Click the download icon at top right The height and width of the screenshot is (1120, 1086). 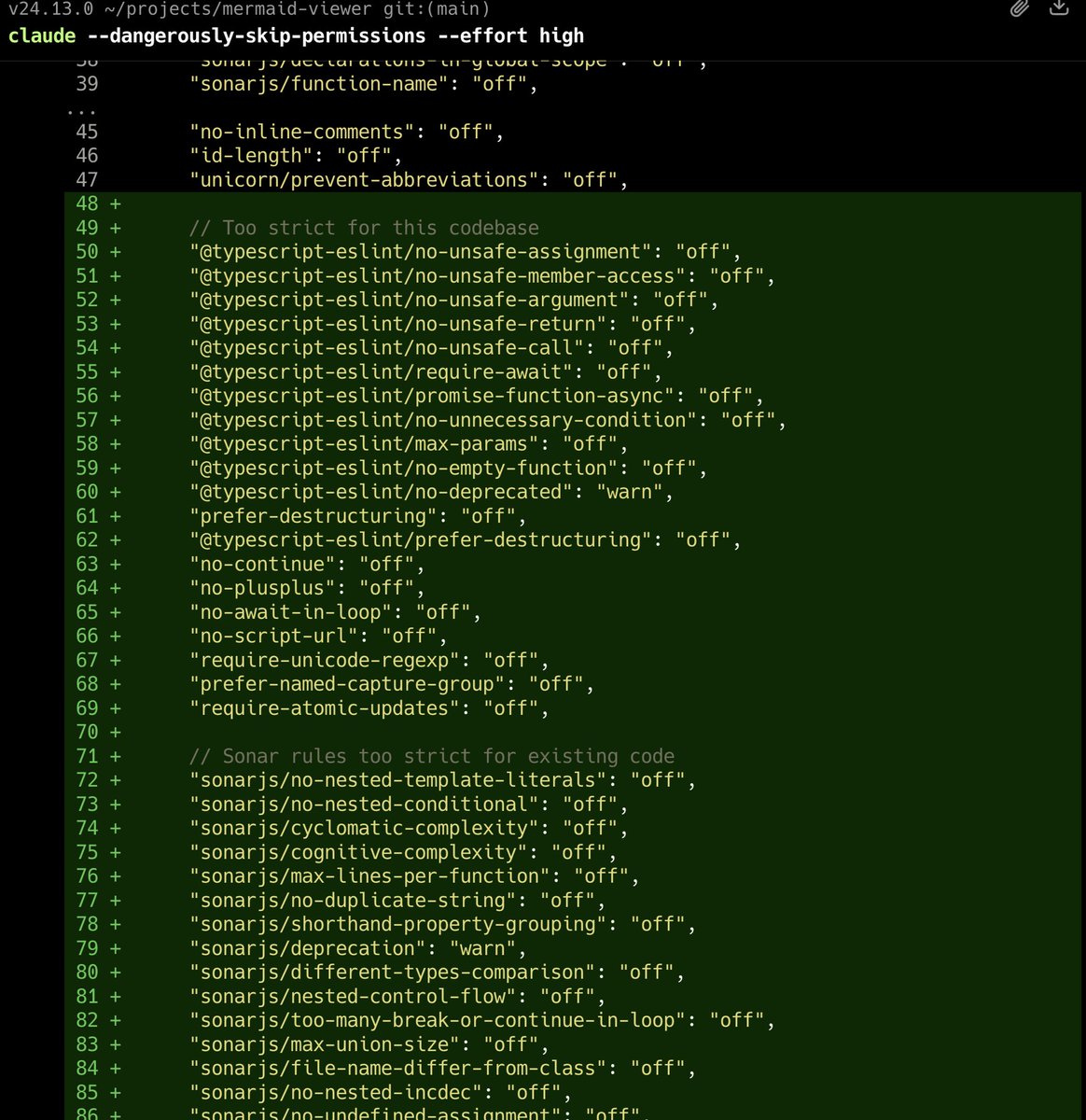click(1059, 8)
